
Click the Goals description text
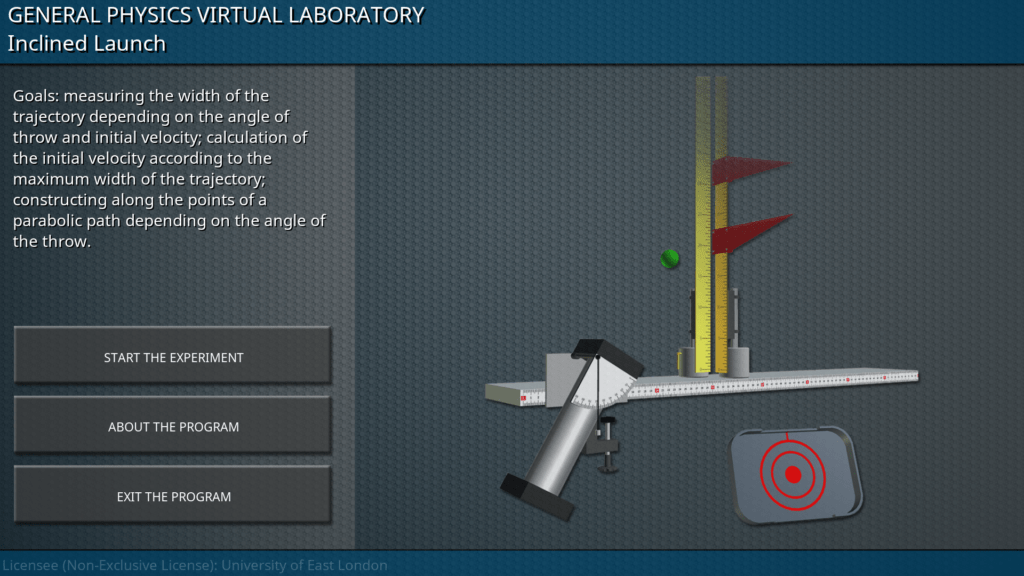170,168
